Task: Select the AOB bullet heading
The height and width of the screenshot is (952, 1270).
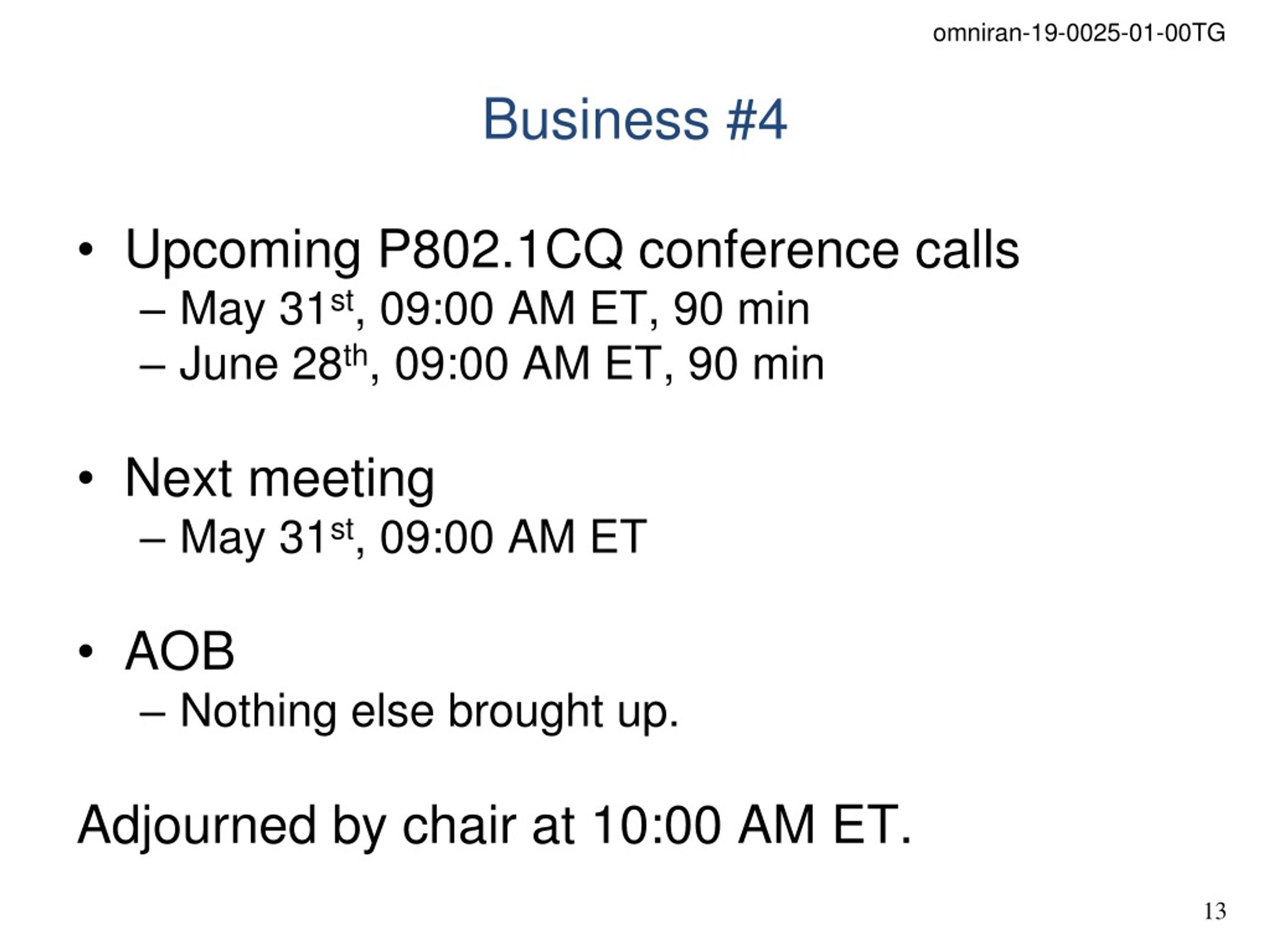Action: coord(180,651)
